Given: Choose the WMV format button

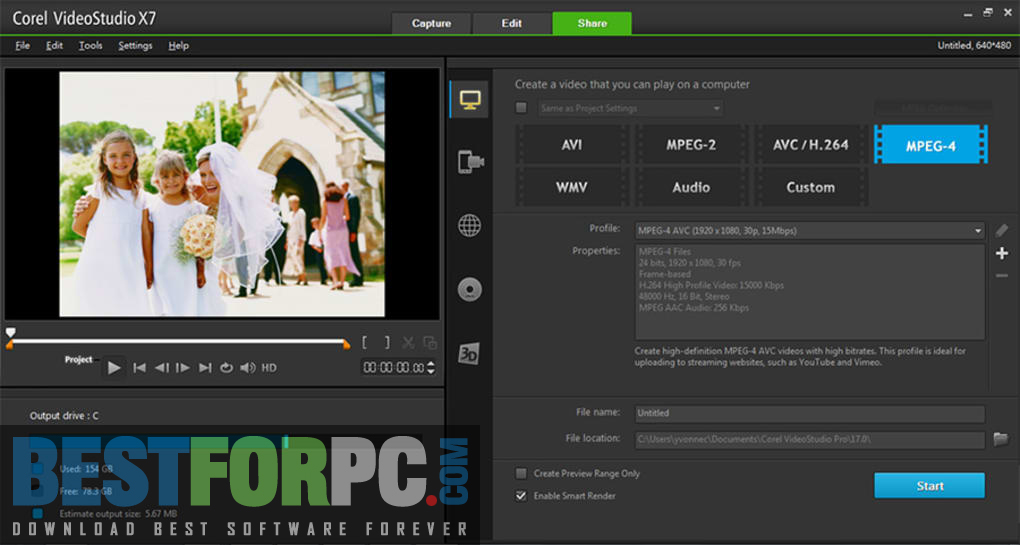Looking at the screenshot, I should click(572, 187).
